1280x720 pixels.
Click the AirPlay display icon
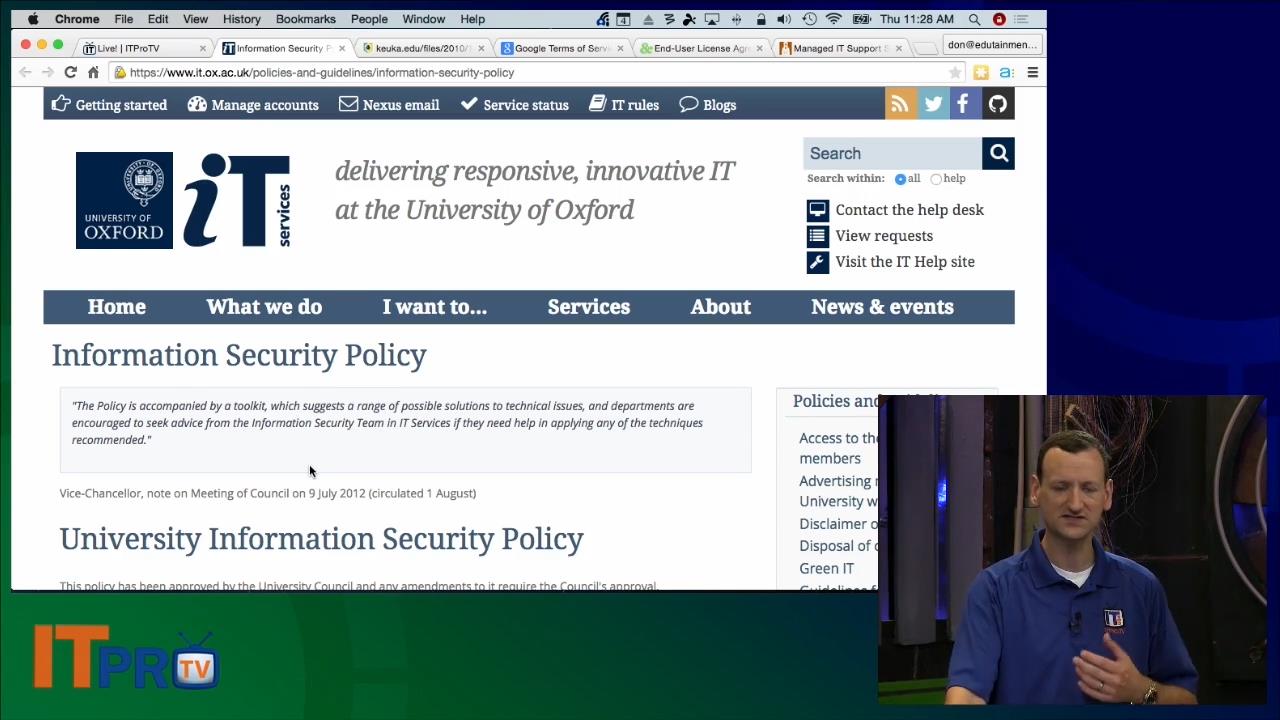coord(712,19)
